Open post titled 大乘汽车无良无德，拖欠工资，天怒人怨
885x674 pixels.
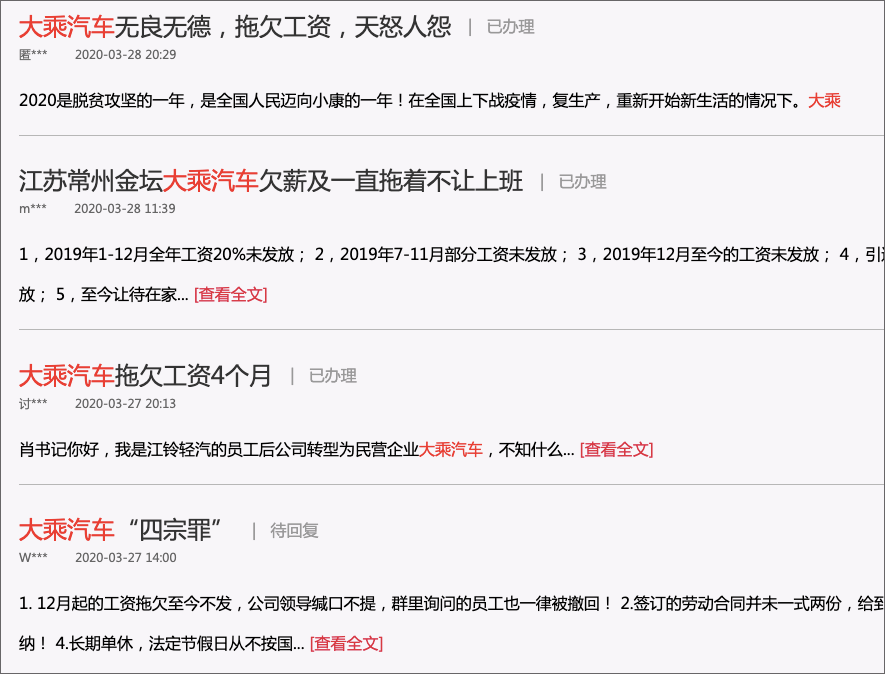click(x=235, y=27)
